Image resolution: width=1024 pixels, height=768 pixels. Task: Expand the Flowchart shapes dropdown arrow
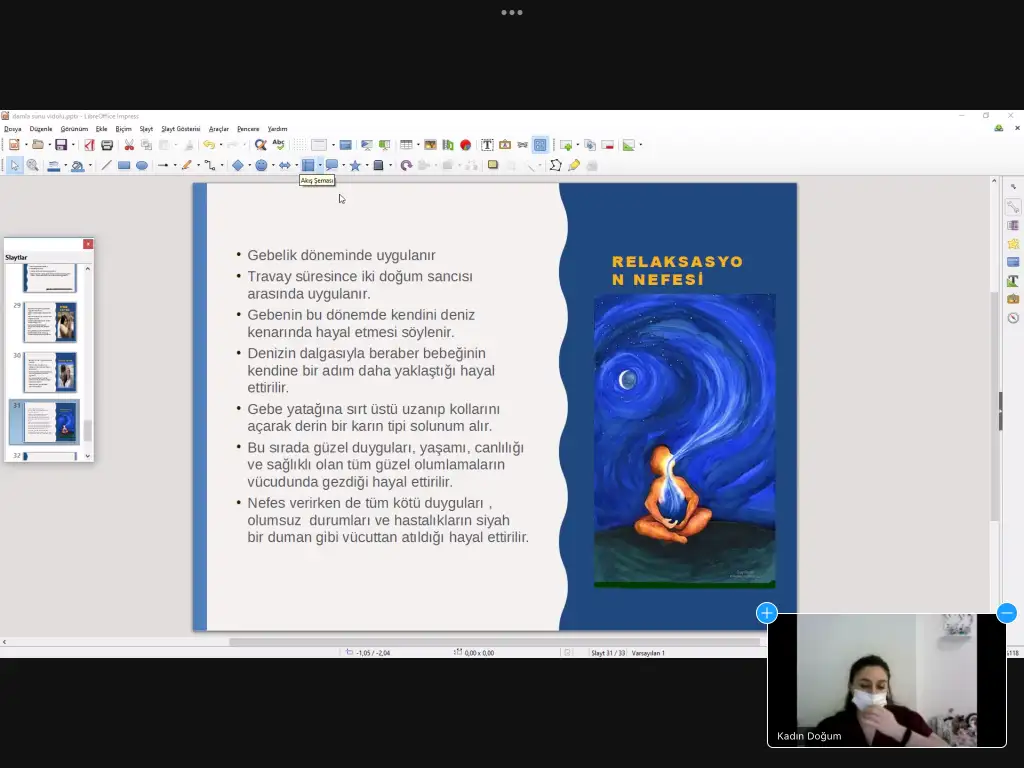(320, 166)
